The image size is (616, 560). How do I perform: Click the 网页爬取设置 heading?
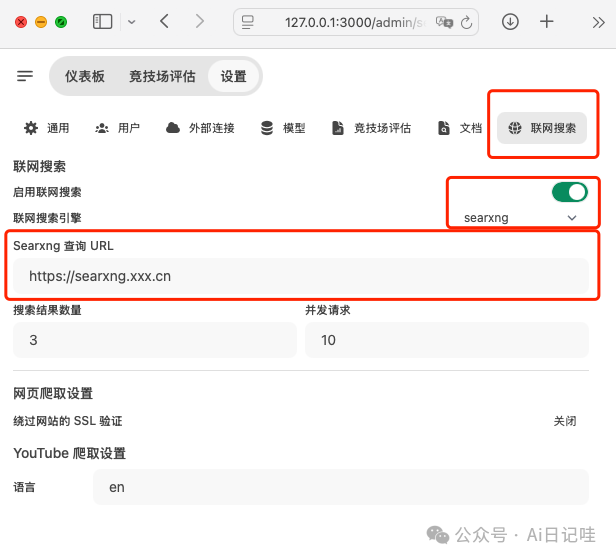[x=53, y=393]
